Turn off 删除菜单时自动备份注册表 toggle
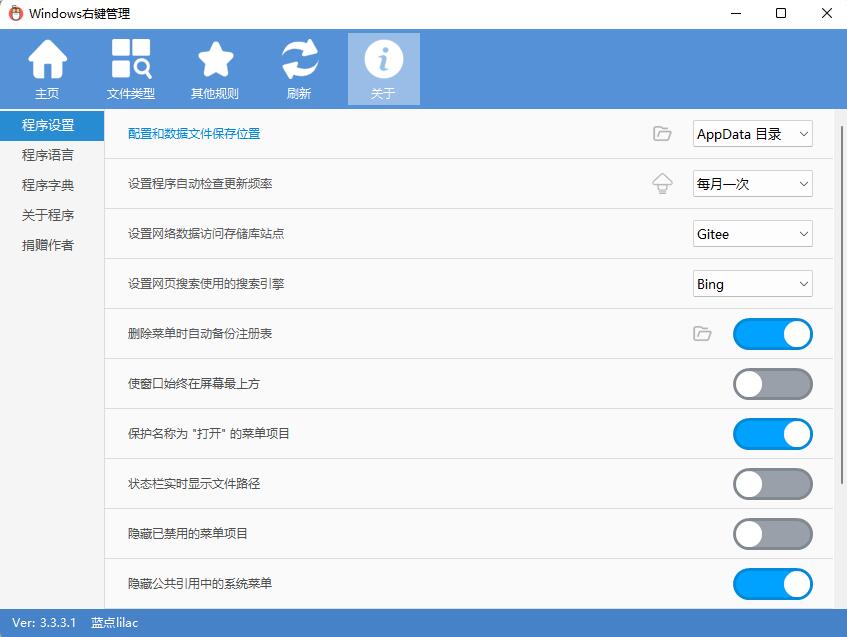847x637 pixels. tap(772, 334)
